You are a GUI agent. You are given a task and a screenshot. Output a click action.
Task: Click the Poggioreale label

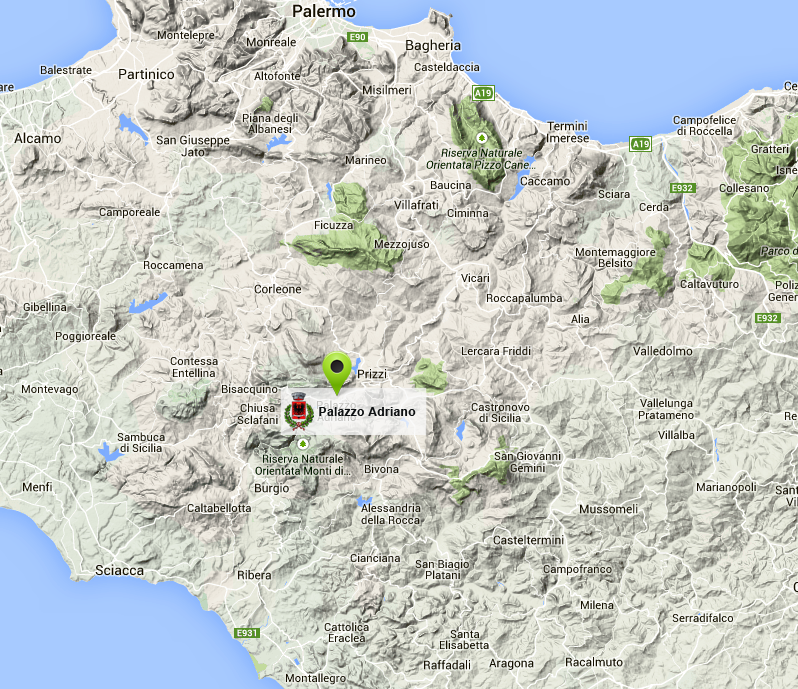(86, 336)
